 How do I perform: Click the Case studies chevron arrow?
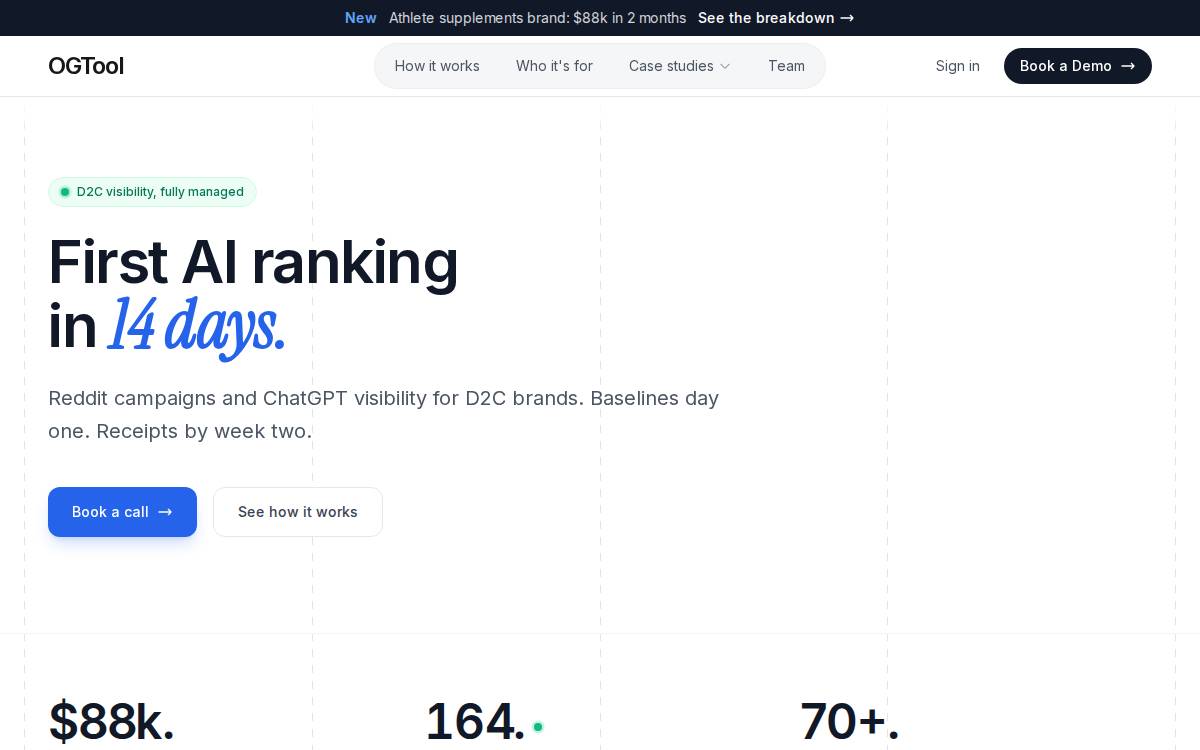point(725,66)
